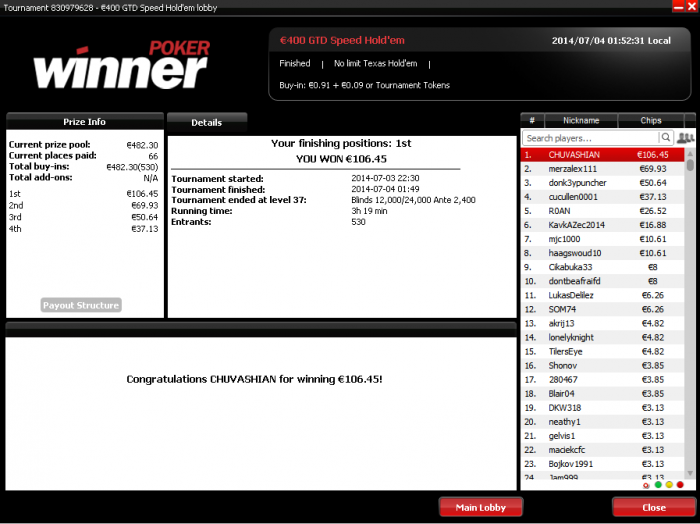Select player row maciekcfc
This screenshot has height=524, width=700.
[x=603, y=450]
